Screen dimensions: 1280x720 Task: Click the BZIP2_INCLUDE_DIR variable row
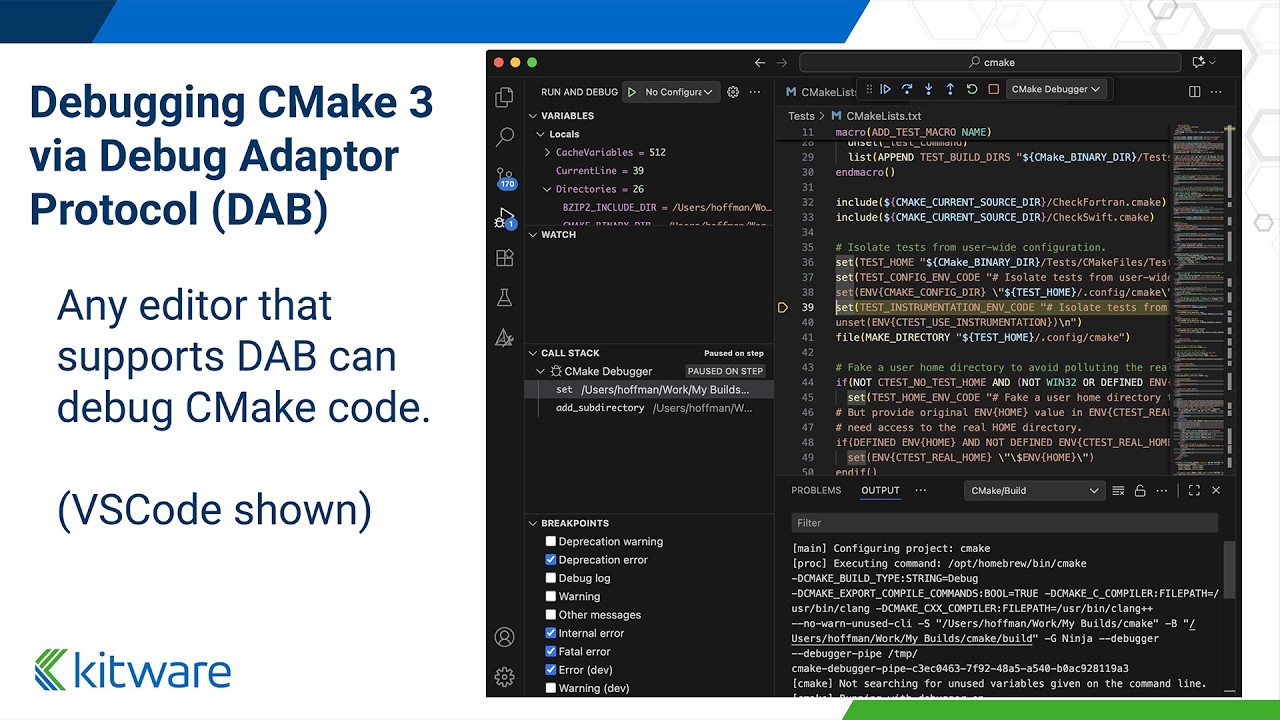click(650, 207)
